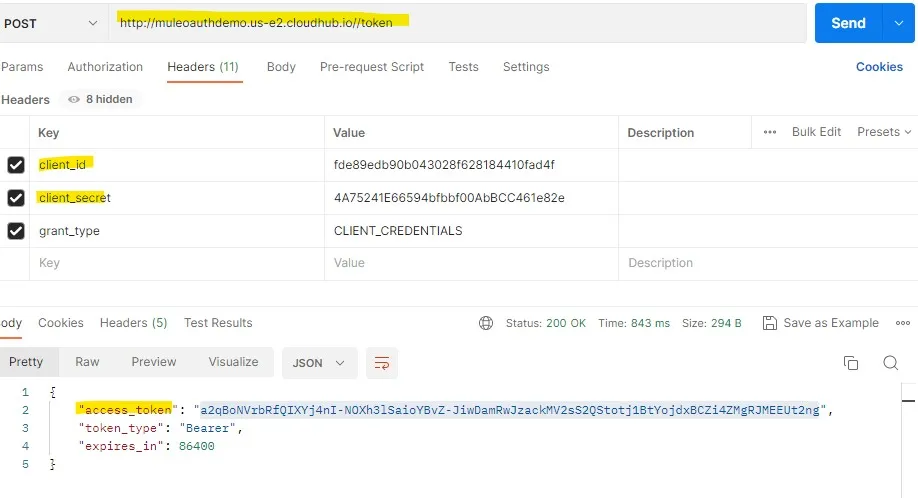The image size is (918, 498).
Task: Click the Send button
Action: pos(848,23)
